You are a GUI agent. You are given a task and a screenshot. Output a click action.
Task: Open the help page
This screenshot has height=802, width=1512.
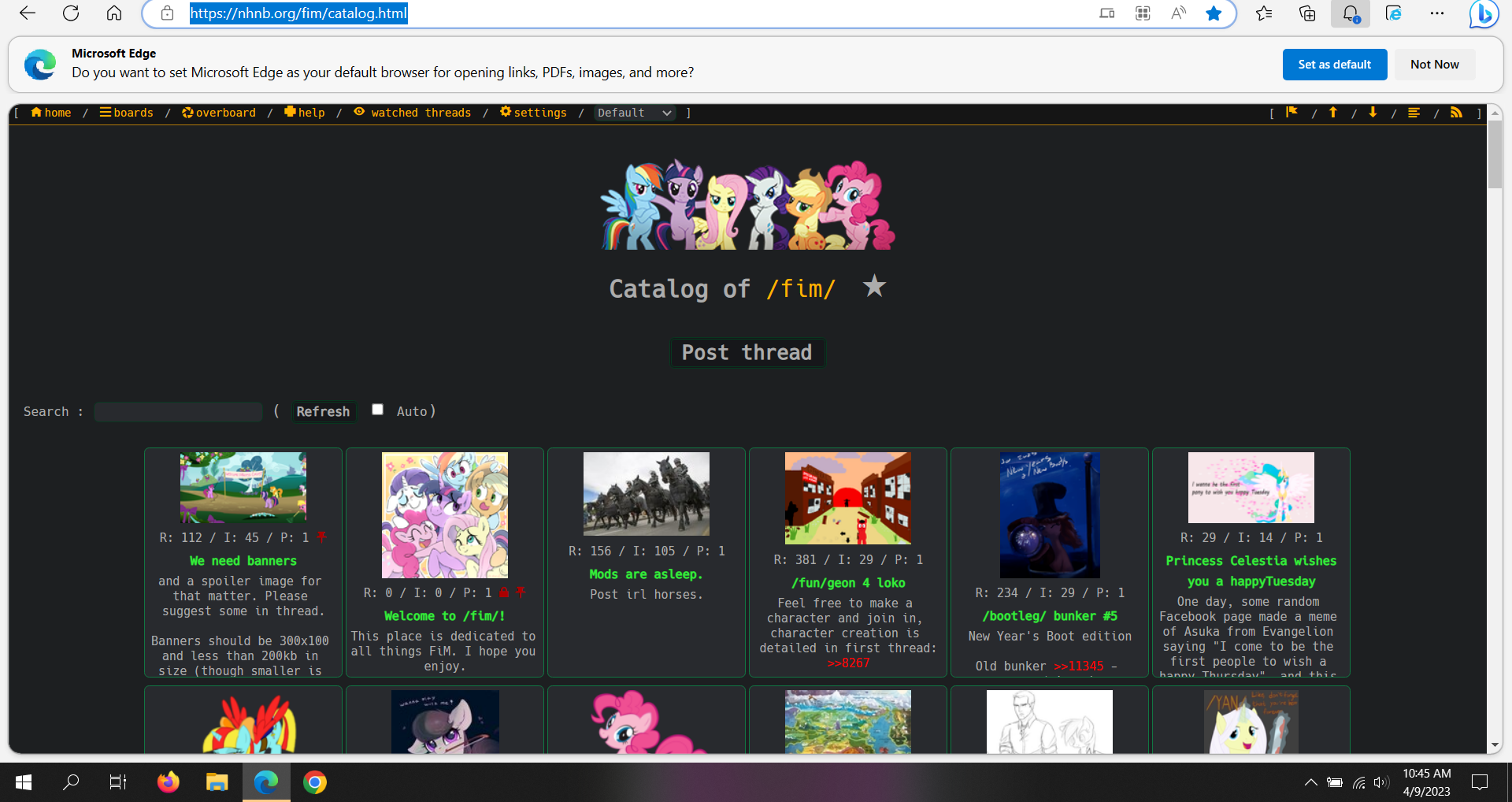click(x=305, y=113)
